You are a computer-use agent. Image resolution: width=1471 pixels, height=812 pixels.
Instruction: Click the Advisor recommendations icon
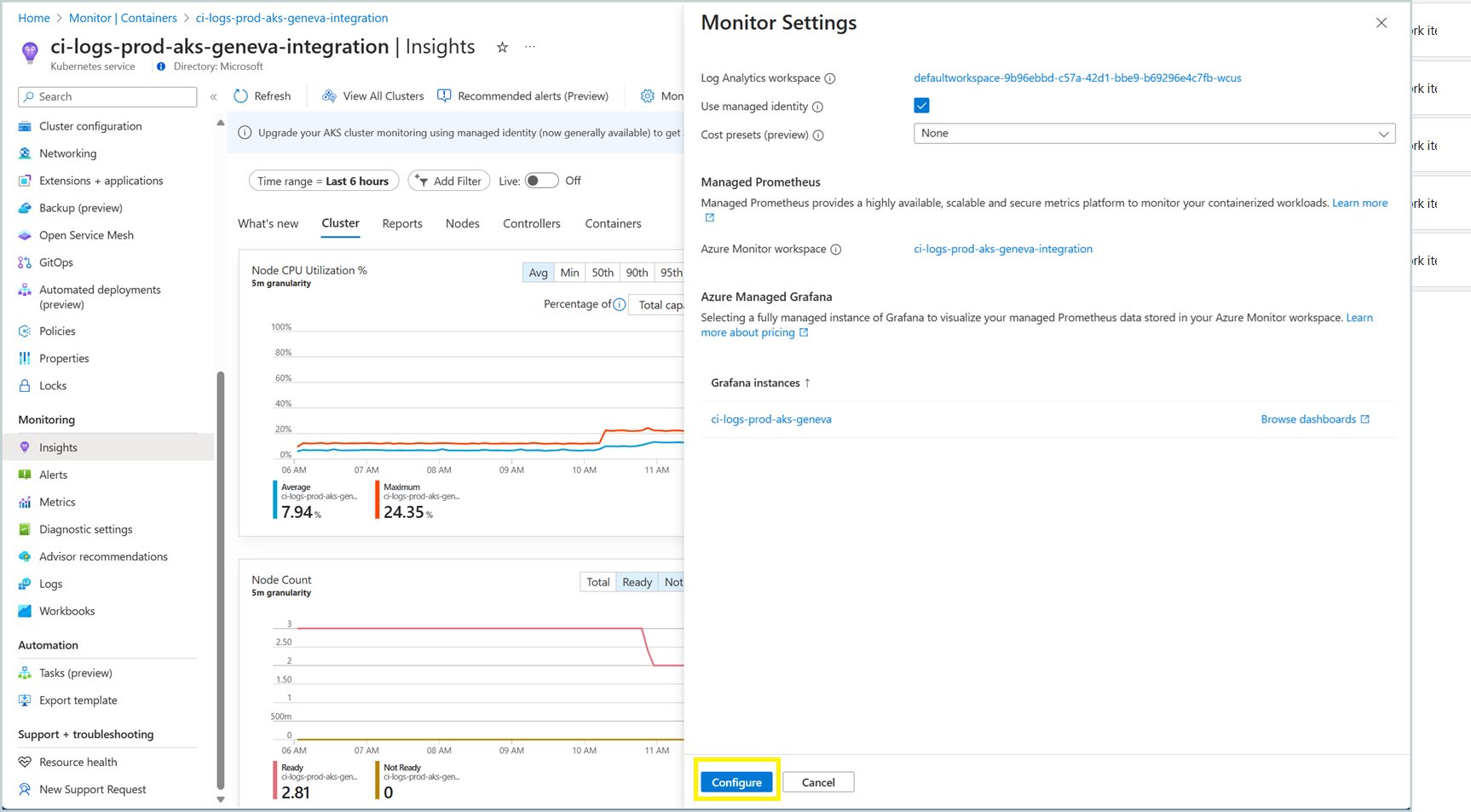tap(25, 556)
